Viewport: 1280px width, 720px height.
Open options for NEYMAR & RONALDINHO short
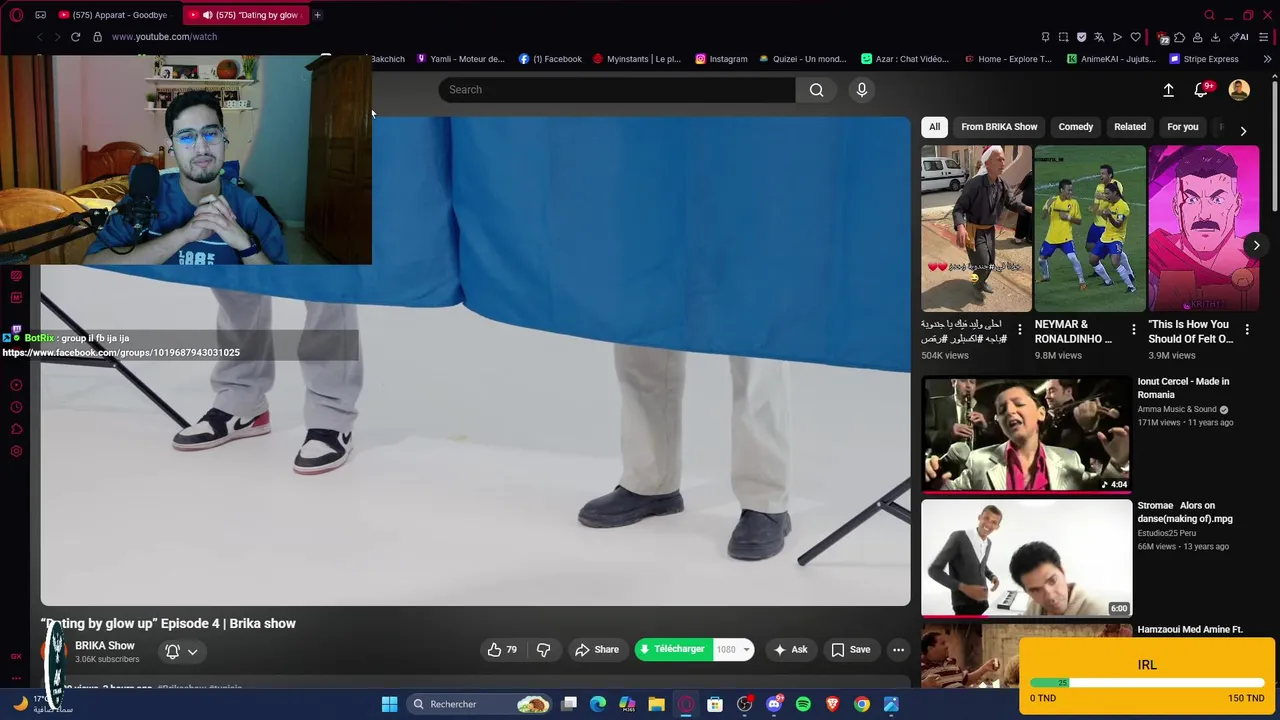1133,329
